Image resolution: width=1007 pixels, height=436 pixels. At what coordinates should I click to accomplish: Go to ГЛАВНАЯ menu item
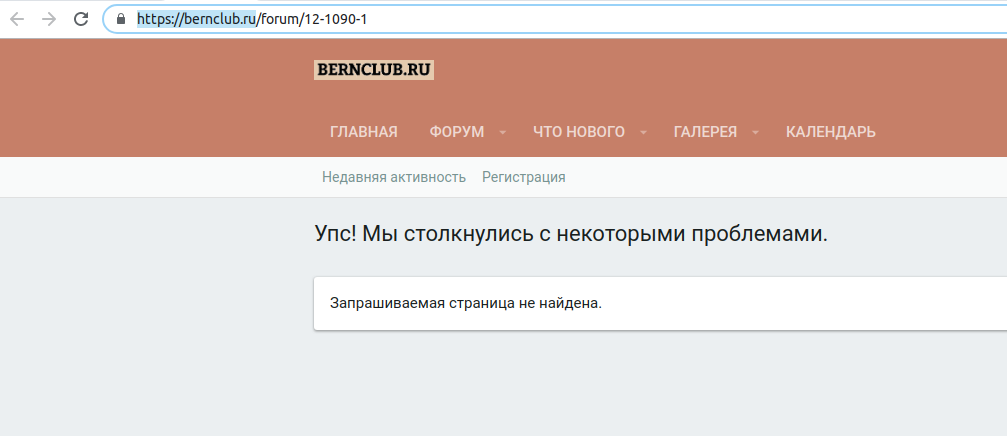[x=363, y=132]
